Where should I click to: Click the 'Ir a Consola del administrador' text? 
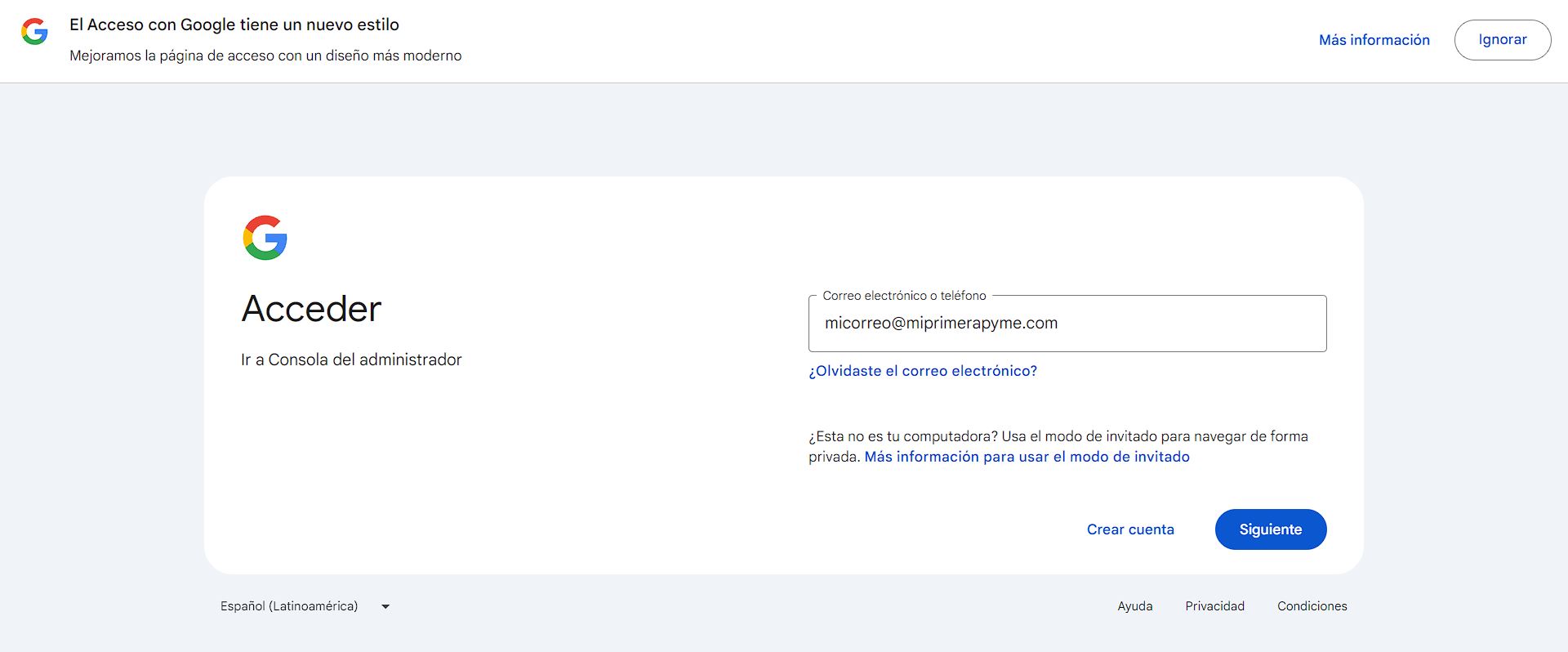351,359
